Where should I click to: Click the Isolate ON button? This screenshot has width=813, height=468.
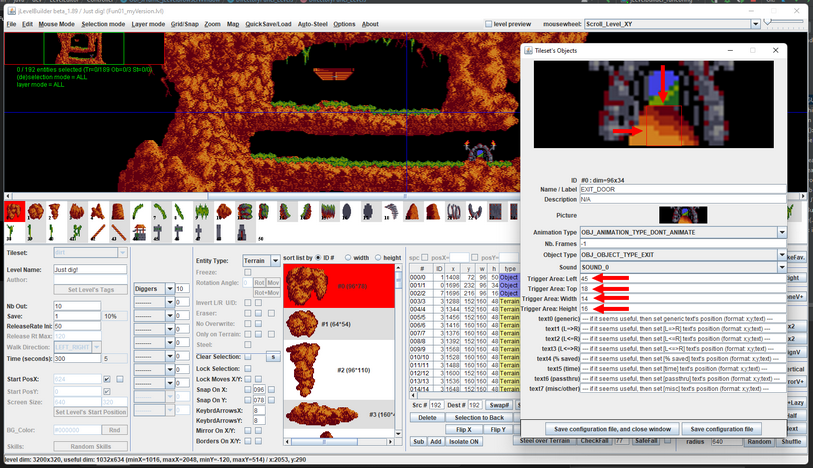(464, 442)
